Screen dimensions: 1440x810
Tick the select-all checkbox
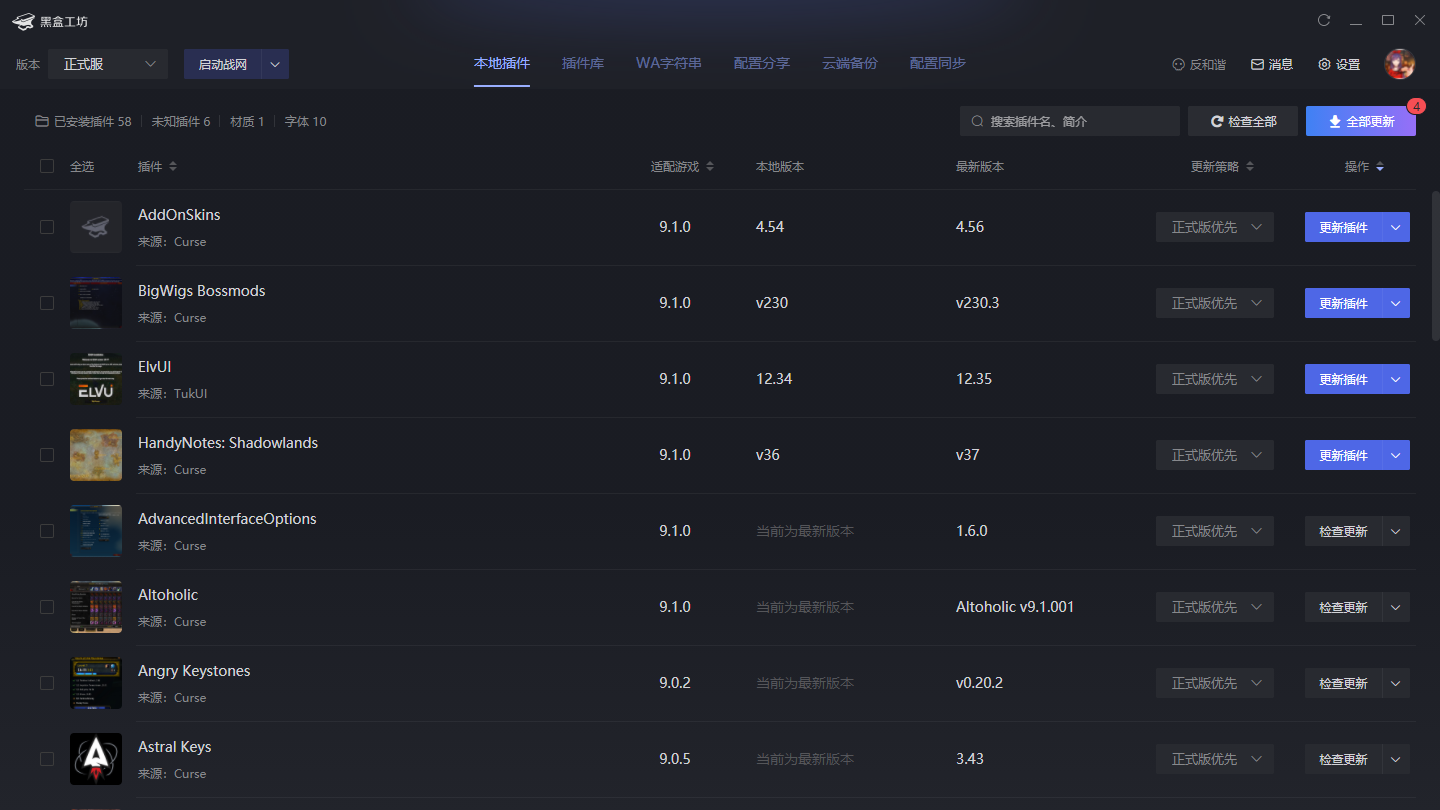click(x=47, y=166)
